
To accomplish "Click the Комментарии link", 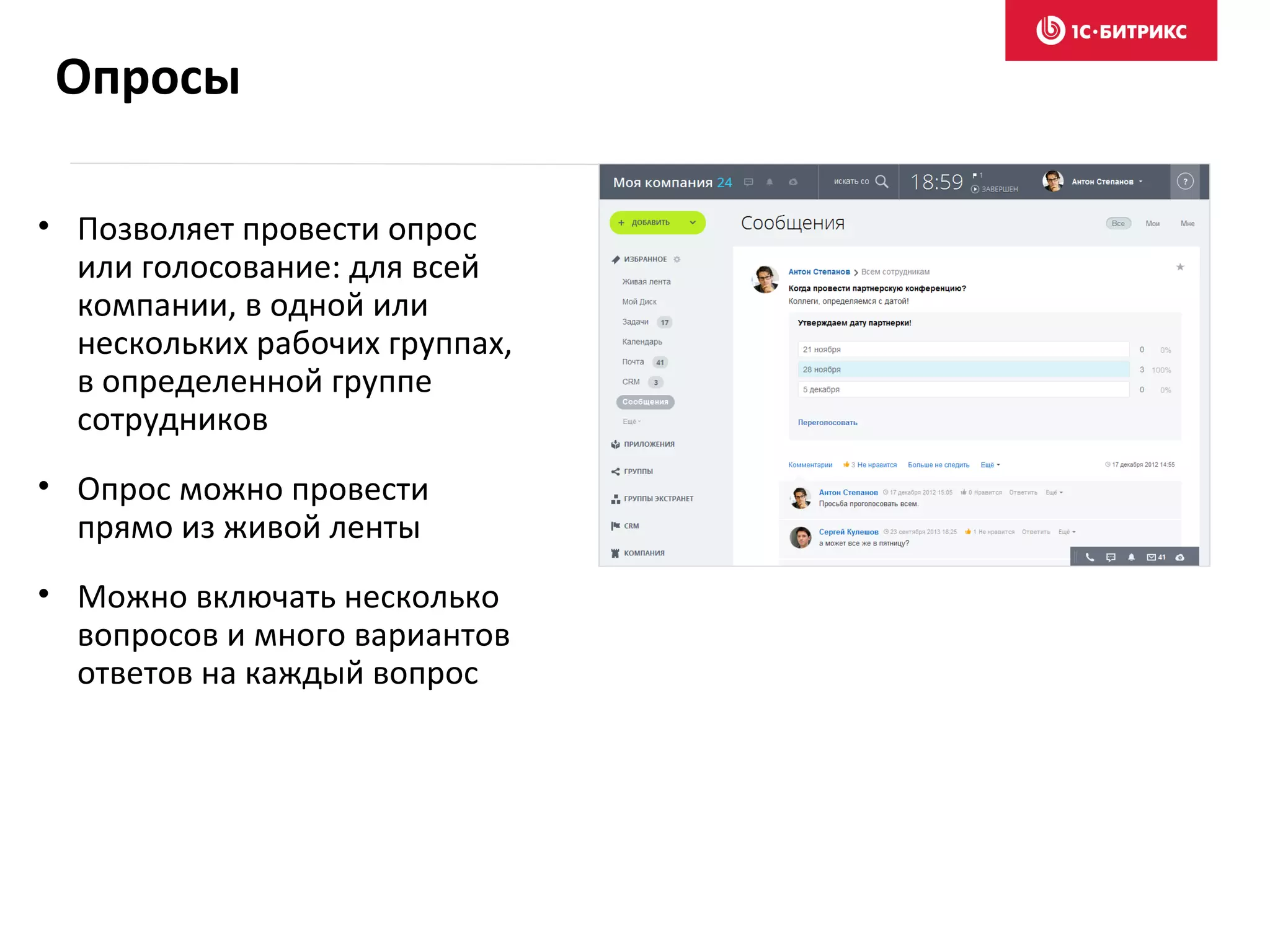I will click(810, 465).
